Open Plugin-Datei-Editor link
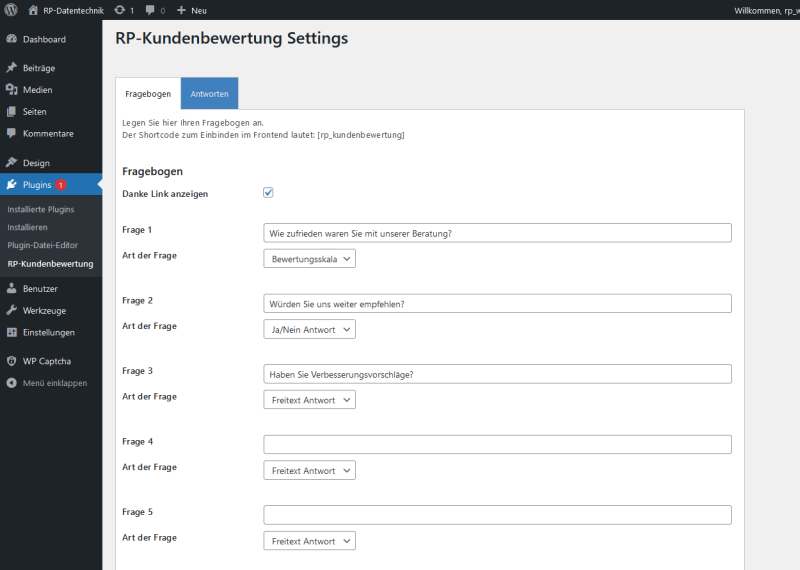800x570 pixels. 42,245
